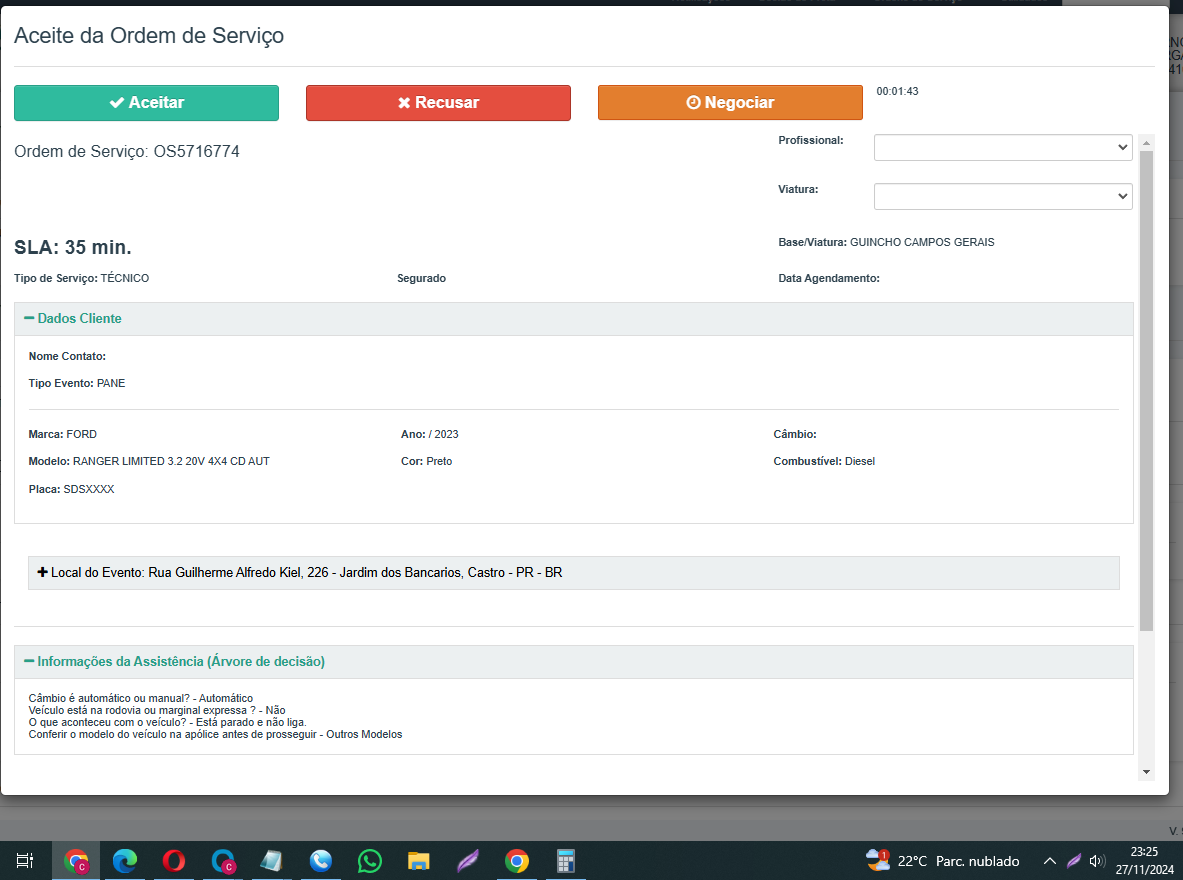Click the red Recusar button
Screen dimensions: 1183x880
click(x=438, y=103)
